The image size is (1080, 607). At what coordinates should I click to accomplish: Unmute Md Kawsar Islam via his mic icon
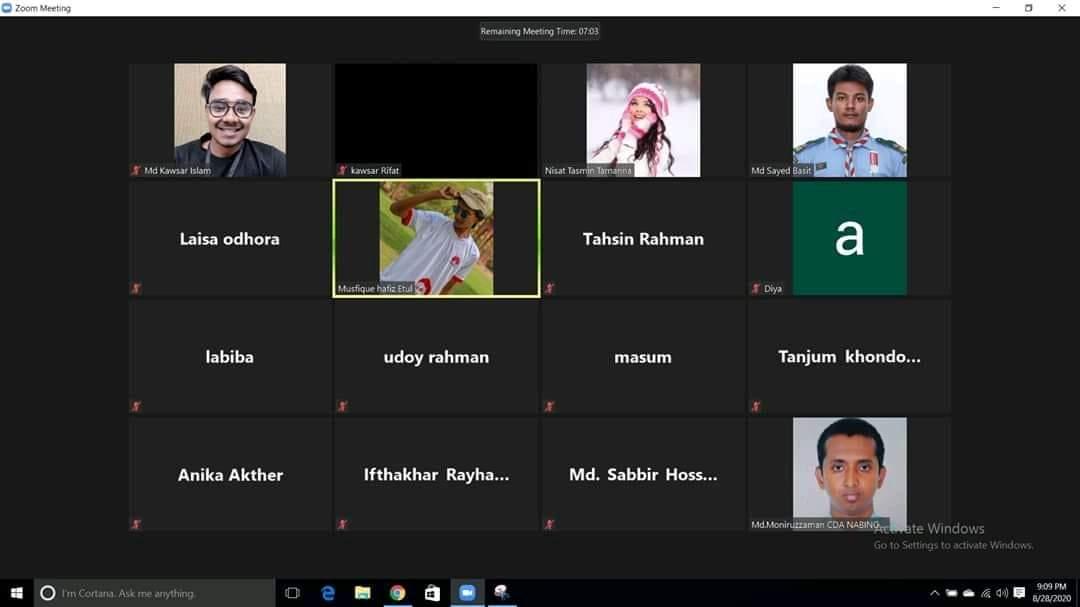pyautogui.click(x=136, y=170)
